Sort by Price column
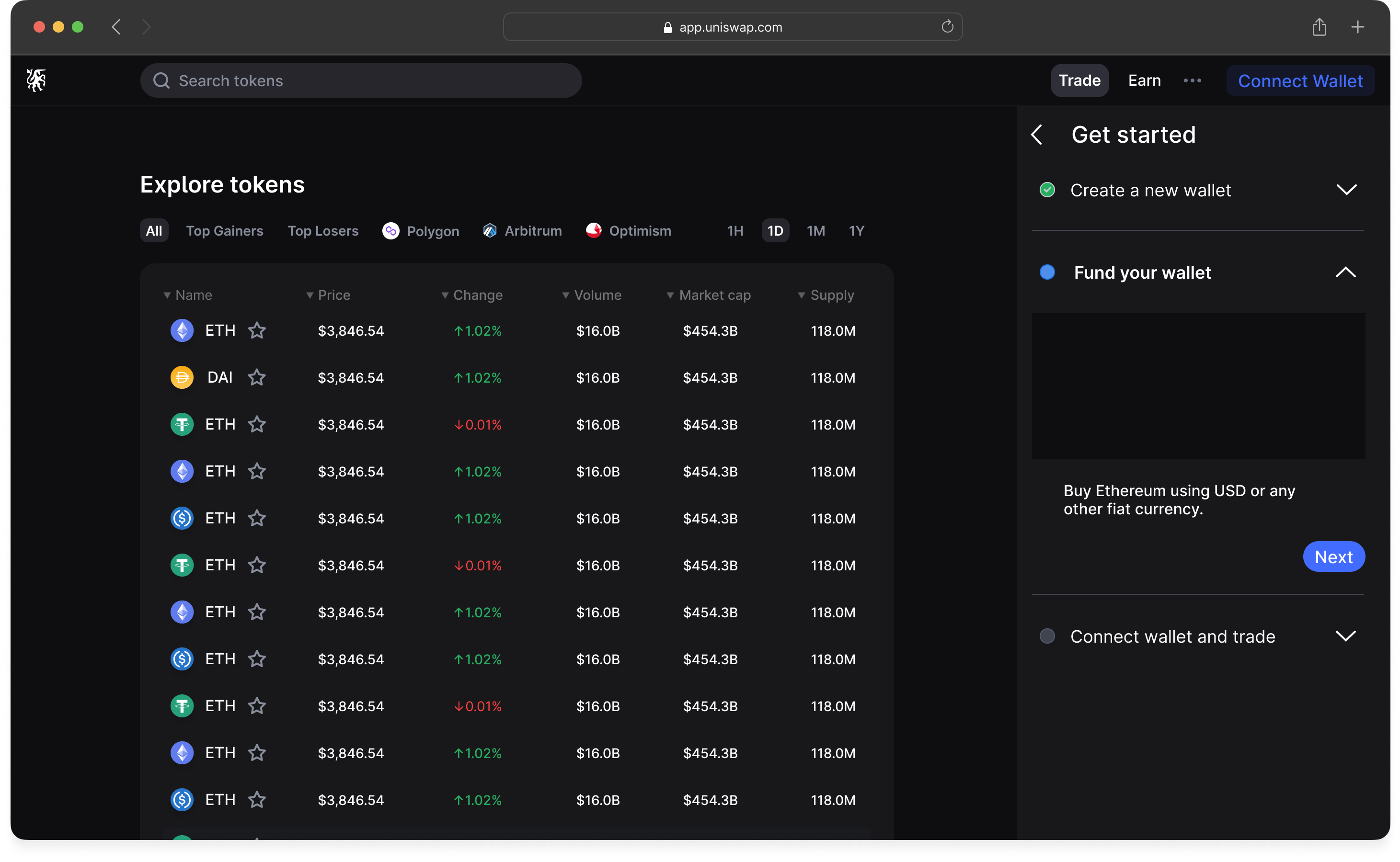 point(328,295)
